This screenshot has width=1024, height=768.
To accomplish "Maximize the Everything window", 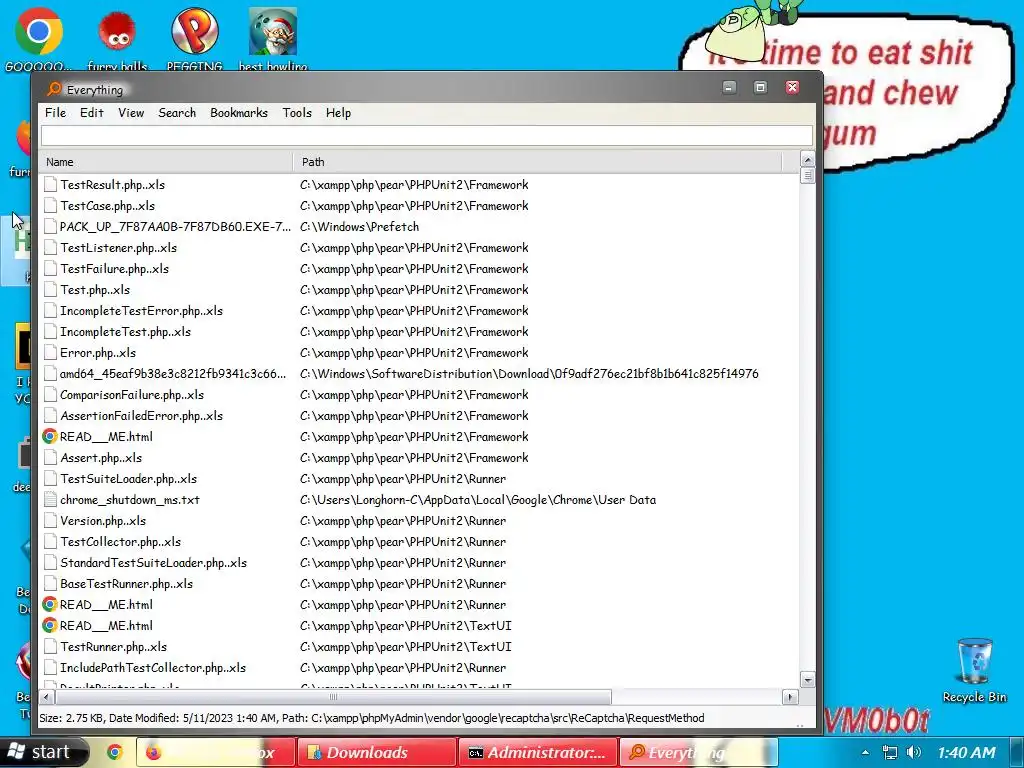I will [x=760, y=88].
